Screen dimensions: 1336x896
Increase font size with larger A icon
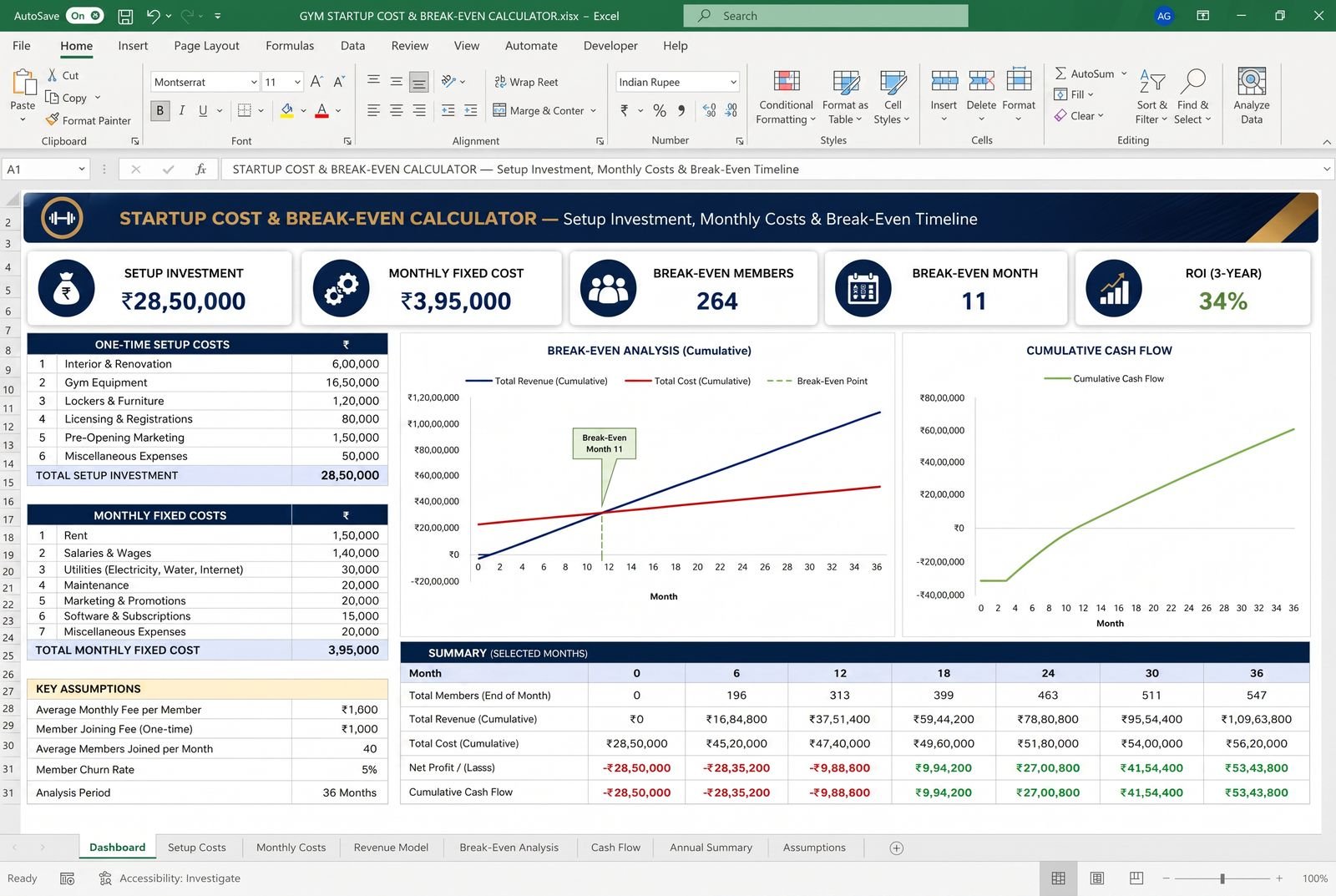tap(316, 82)
